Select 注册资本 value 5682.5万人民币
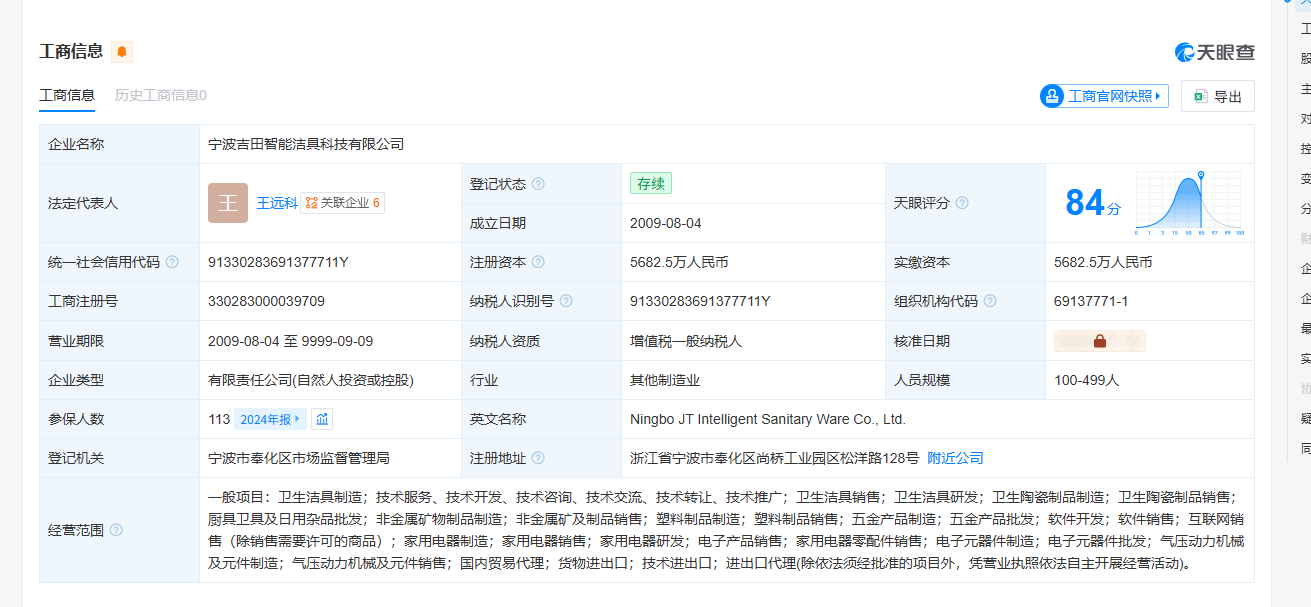This screenshot has height=607, width=1311. (679, 262)
